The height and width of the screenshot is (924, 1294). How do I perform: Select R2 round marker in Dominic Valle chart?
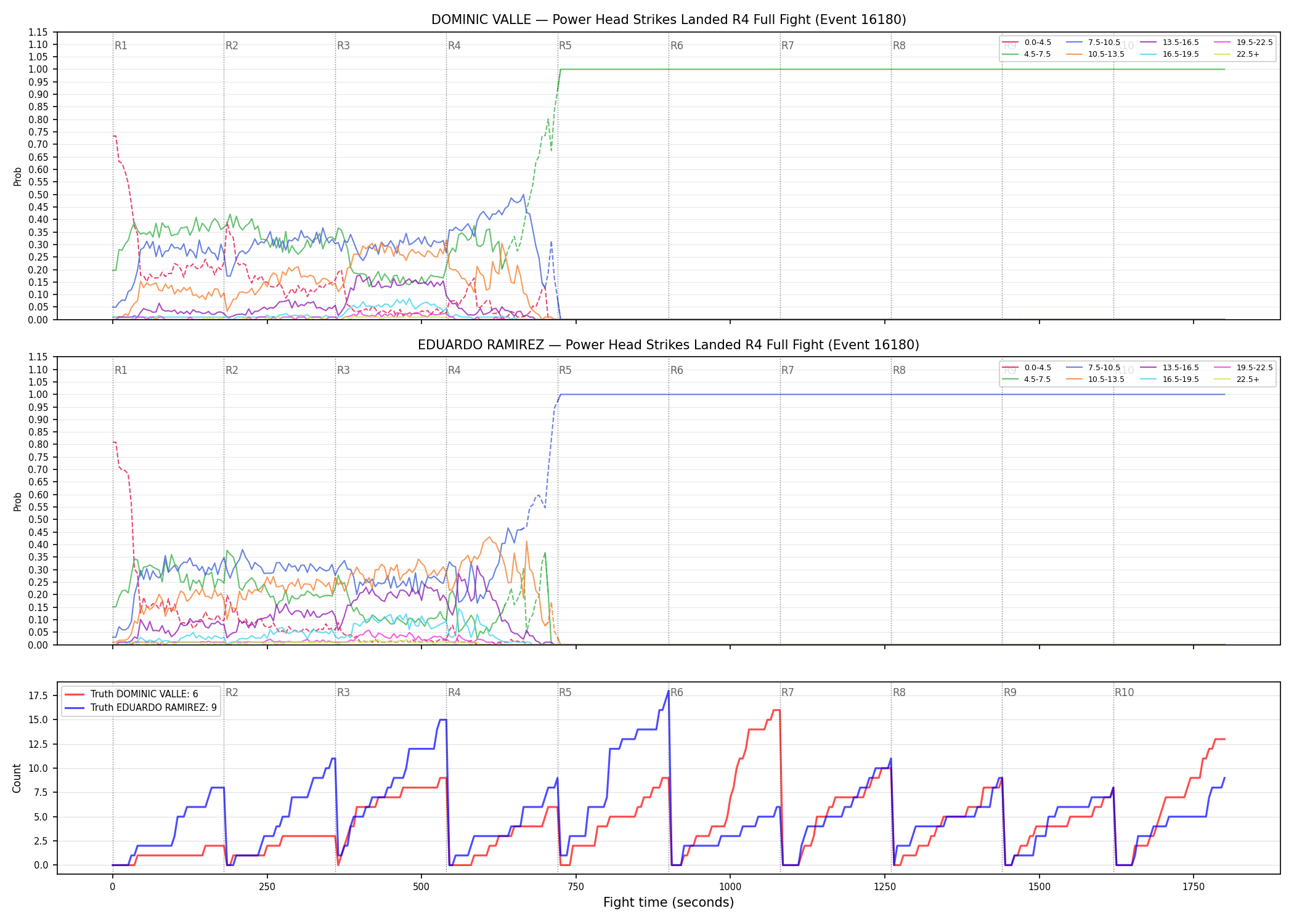232,46
